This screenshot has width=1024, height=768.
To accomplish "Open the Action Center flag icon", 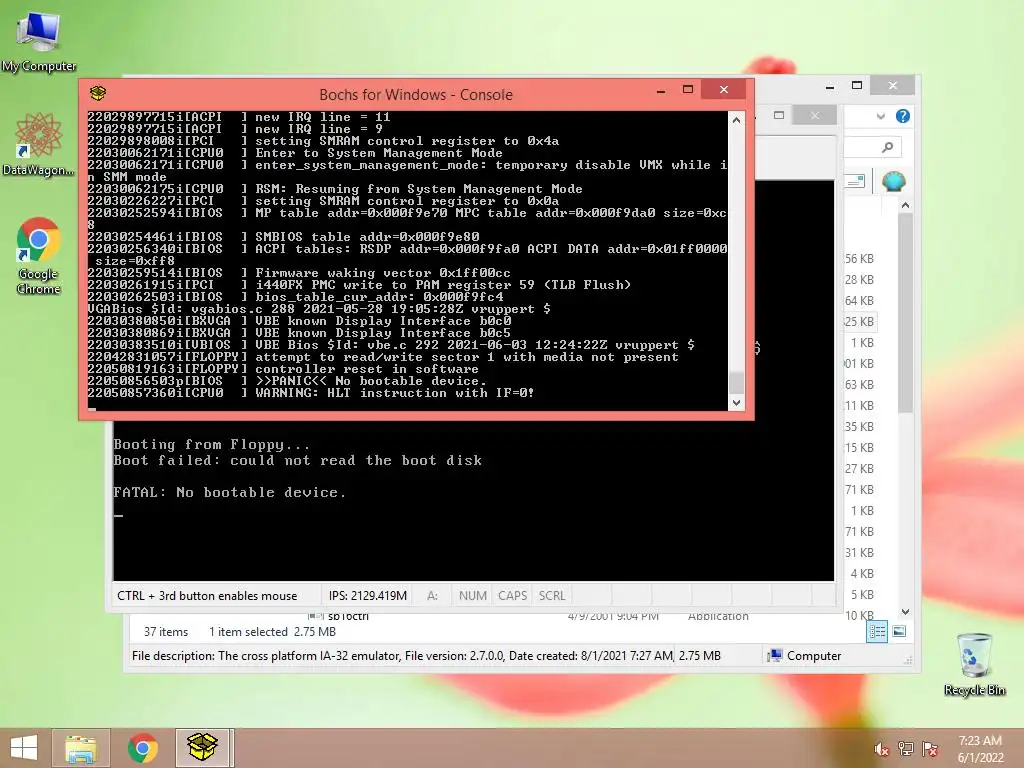I will click(930, 749).
